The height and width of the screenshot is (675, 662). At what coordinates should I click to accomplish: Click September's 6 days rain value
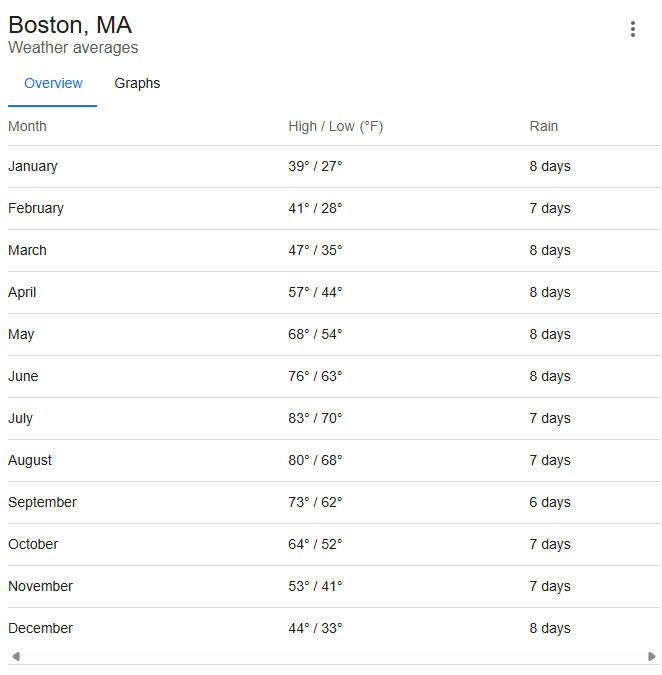[549, 502]
